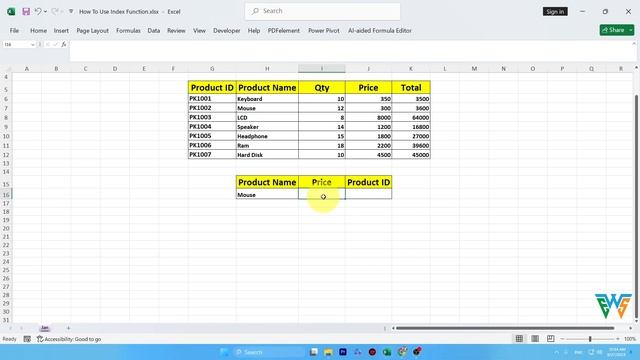Image resolution: width=640 pixels, height=360 pixels.
Task: Select the Mouse cell in lookup table
Action: pos(267,195)
